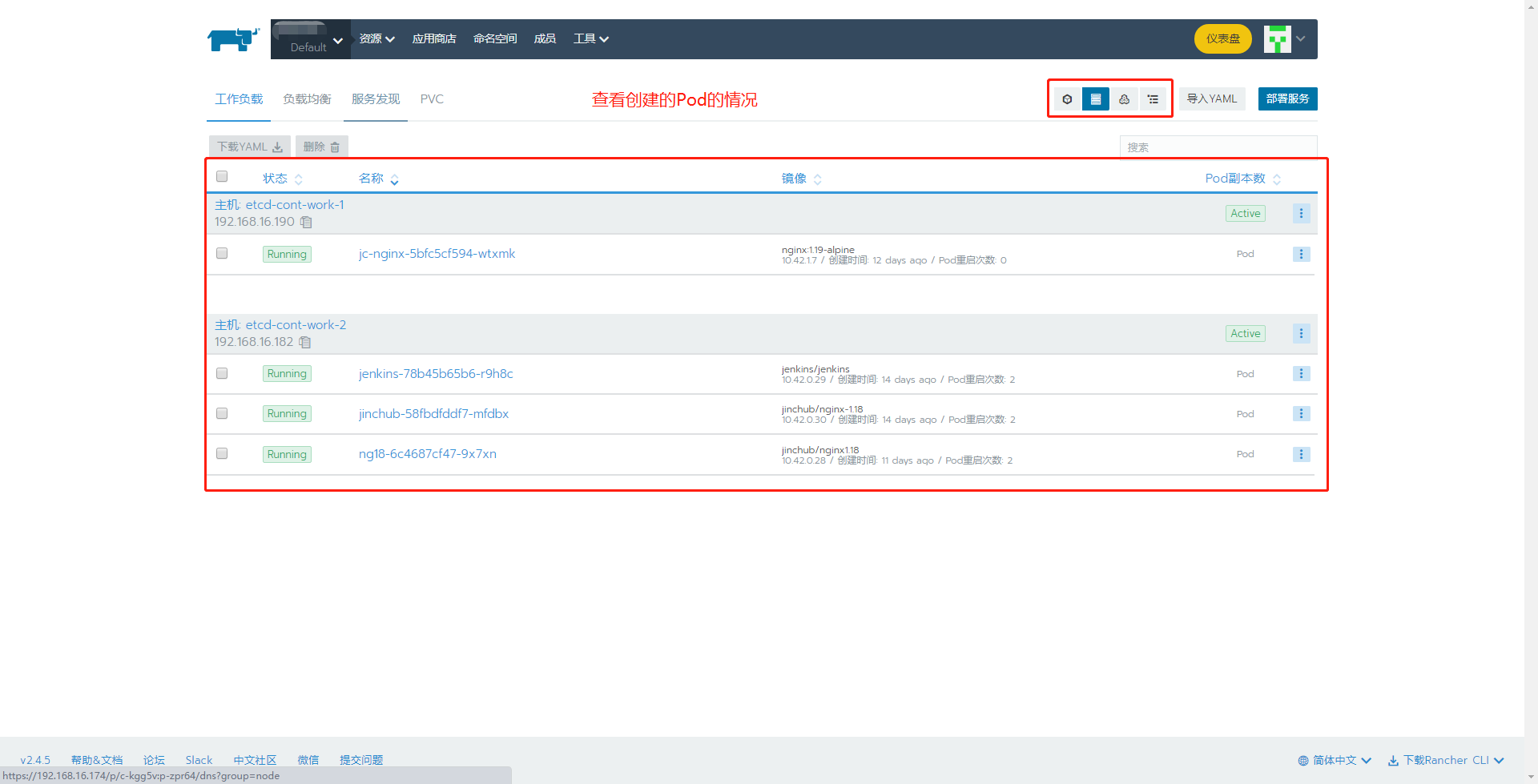Open 命名空间 in the navbar
1538x784 pixels.
coord(495,38)
